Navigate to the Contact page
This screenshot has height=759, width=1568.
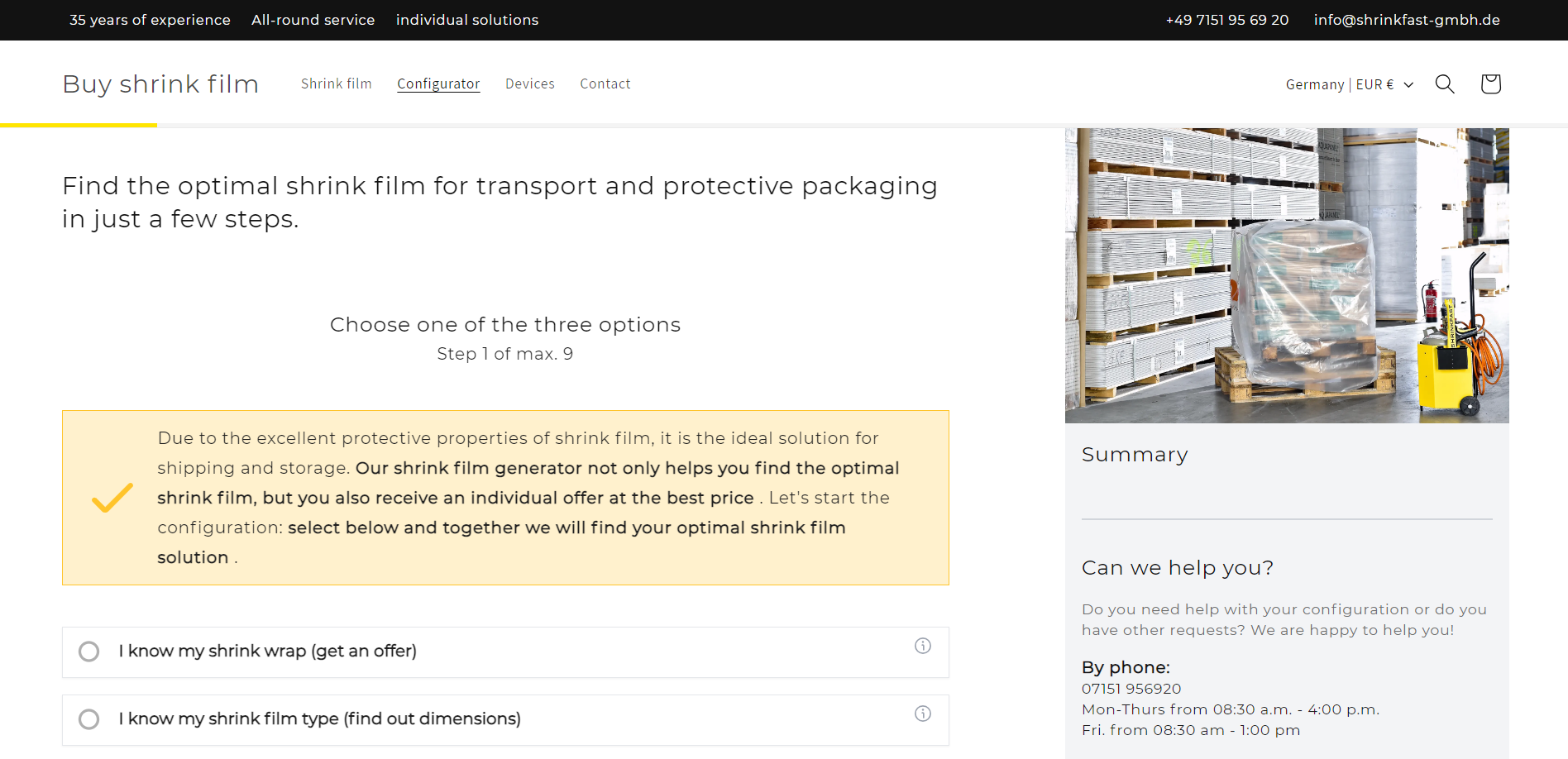pos(605,84)
